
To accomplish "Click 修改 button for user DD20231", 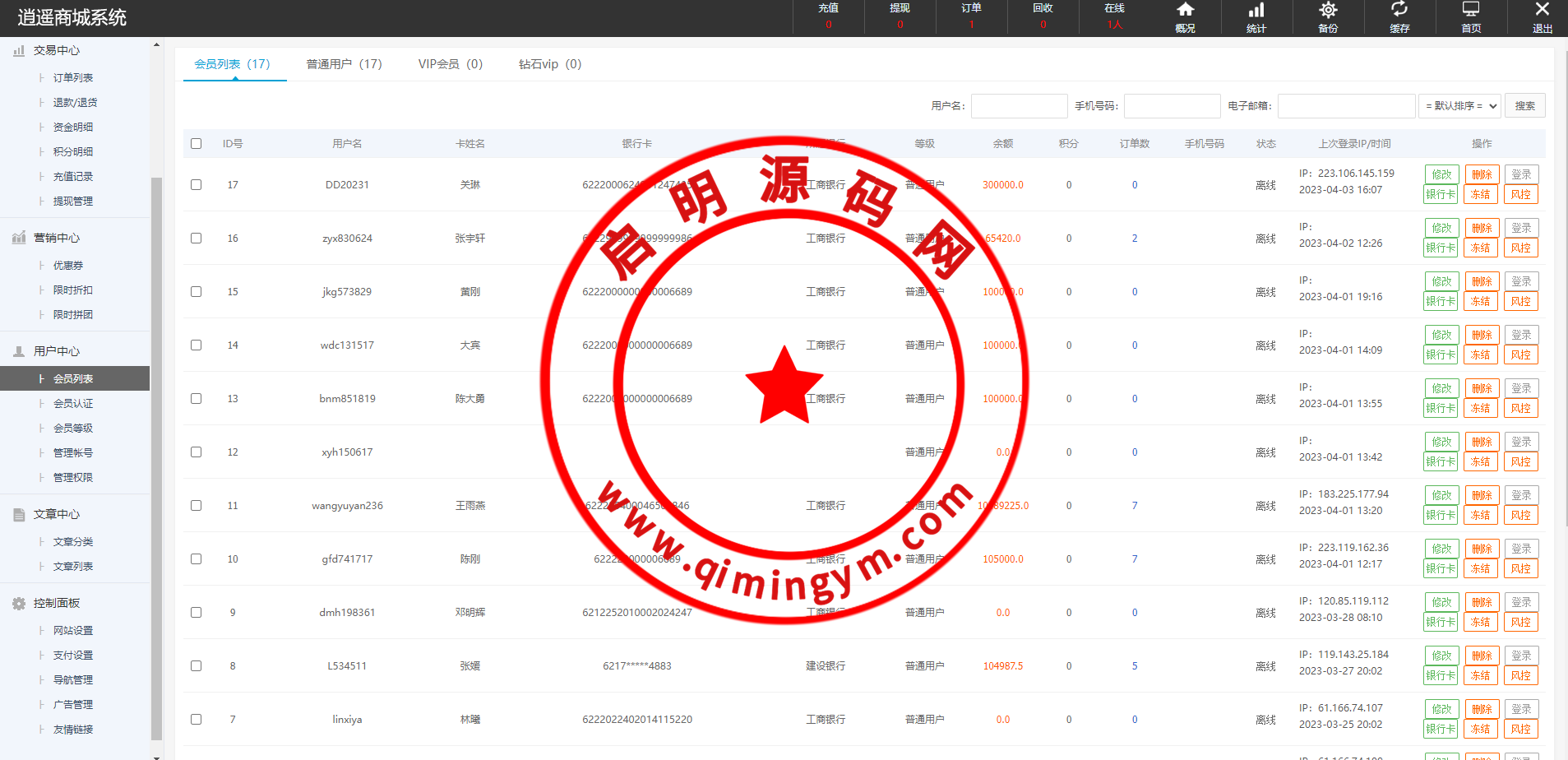I will [1441, 174].
